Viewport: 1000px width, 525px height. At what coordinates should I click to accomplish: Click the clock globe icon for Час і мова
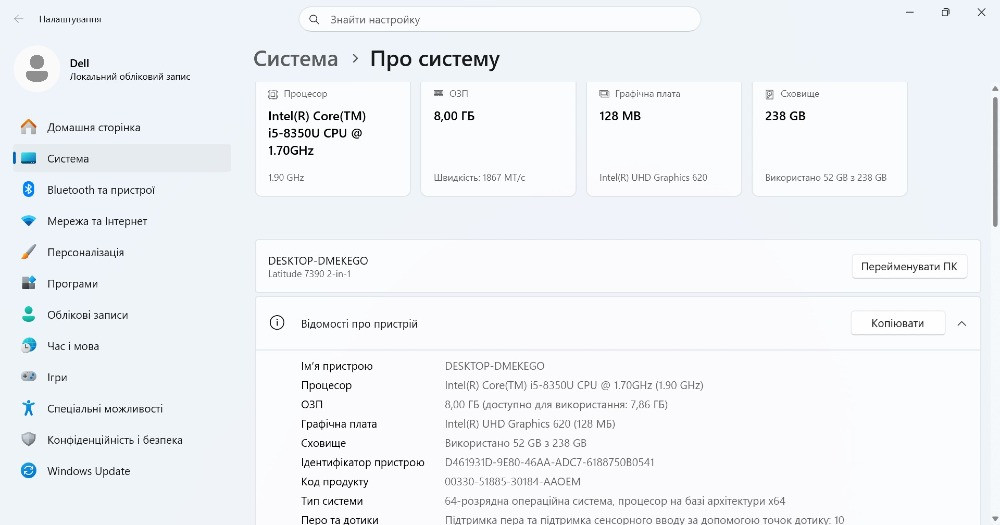coord(29,346)
